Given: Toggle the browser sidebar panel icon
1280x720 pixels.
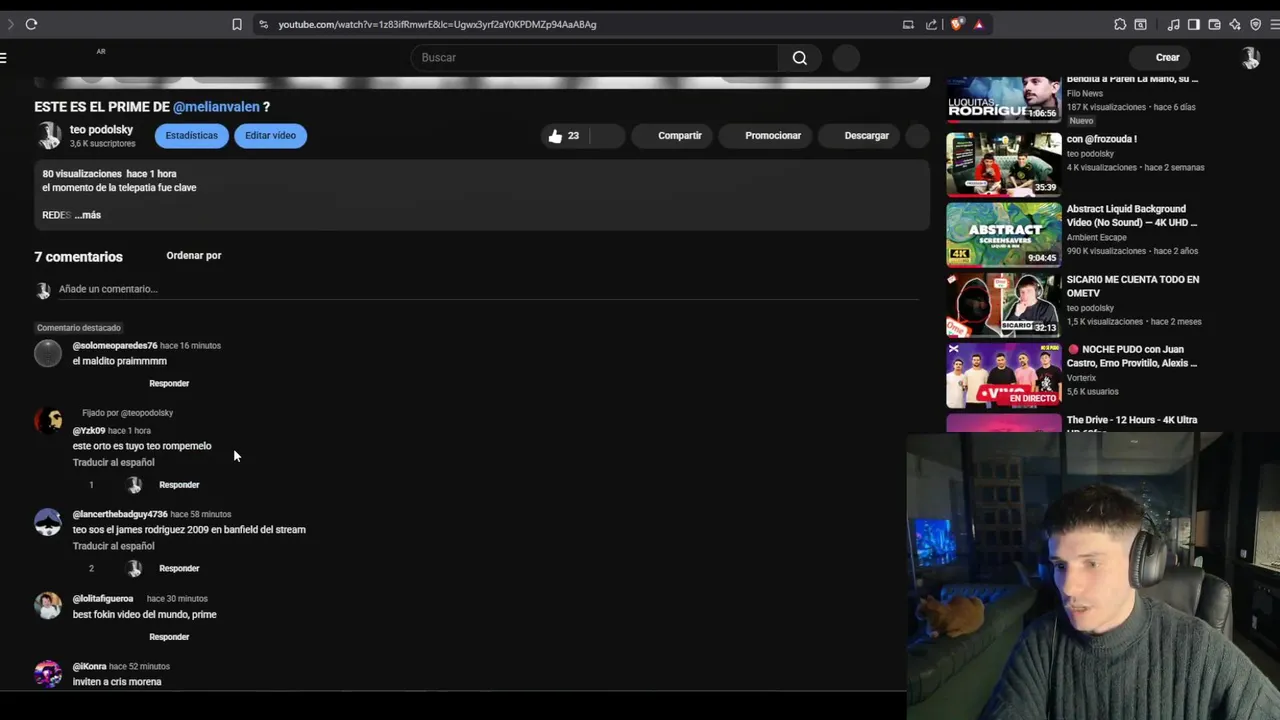Looking at the screenshot, I should pos(1194,24).
